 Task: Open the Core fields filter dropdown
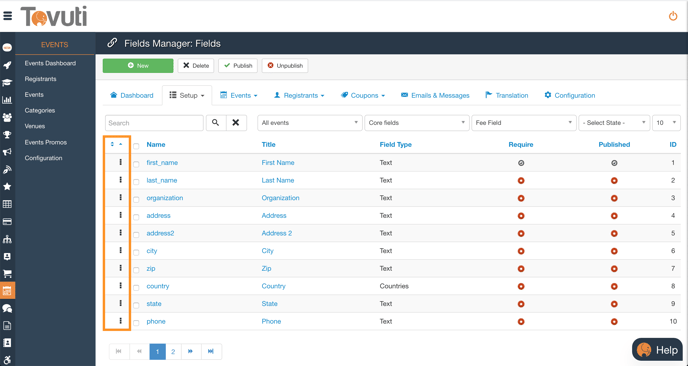(x=417, y=123)
